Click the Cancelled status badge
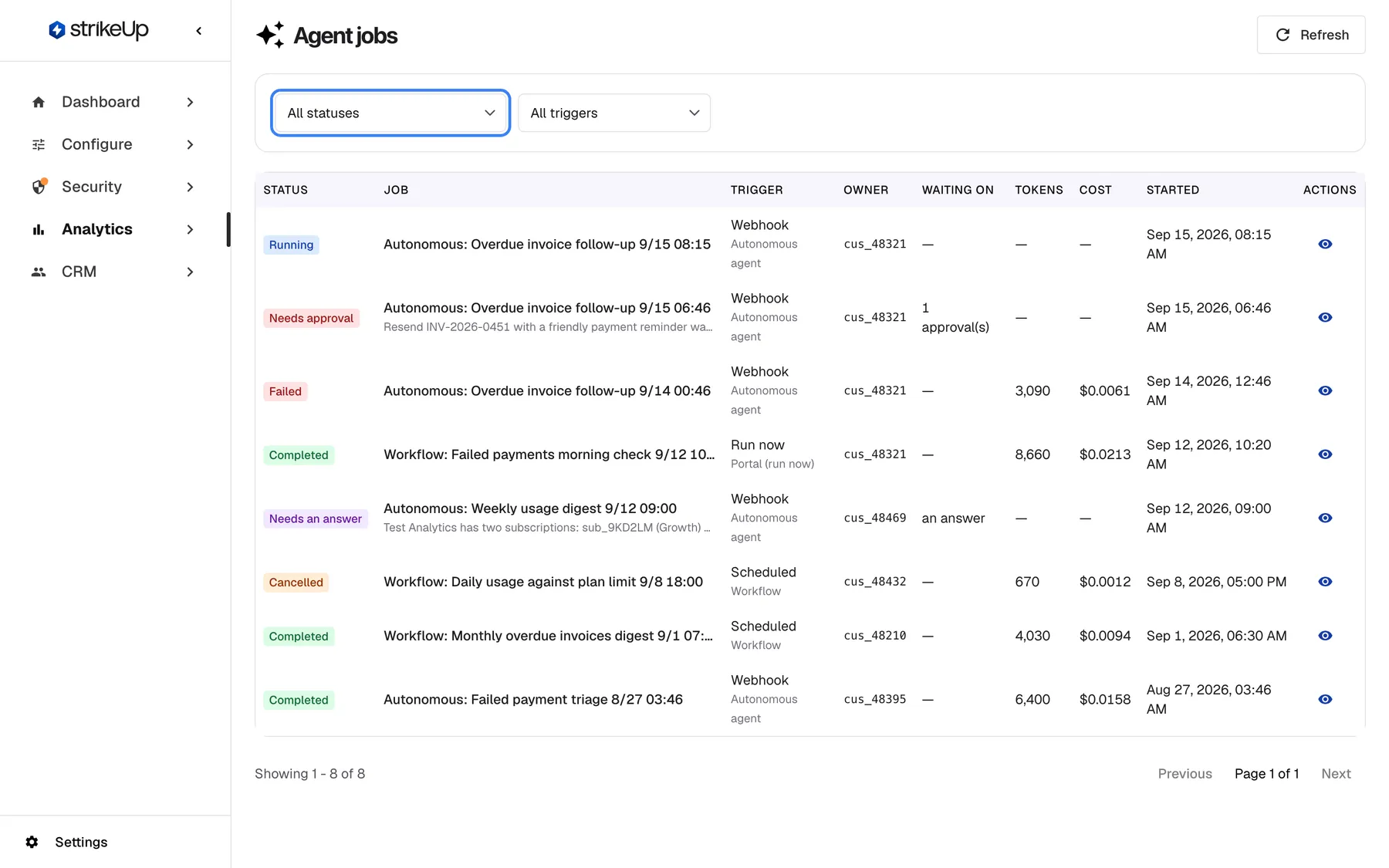This screenshot has height=868, width=1389. (x=296, y=583)
